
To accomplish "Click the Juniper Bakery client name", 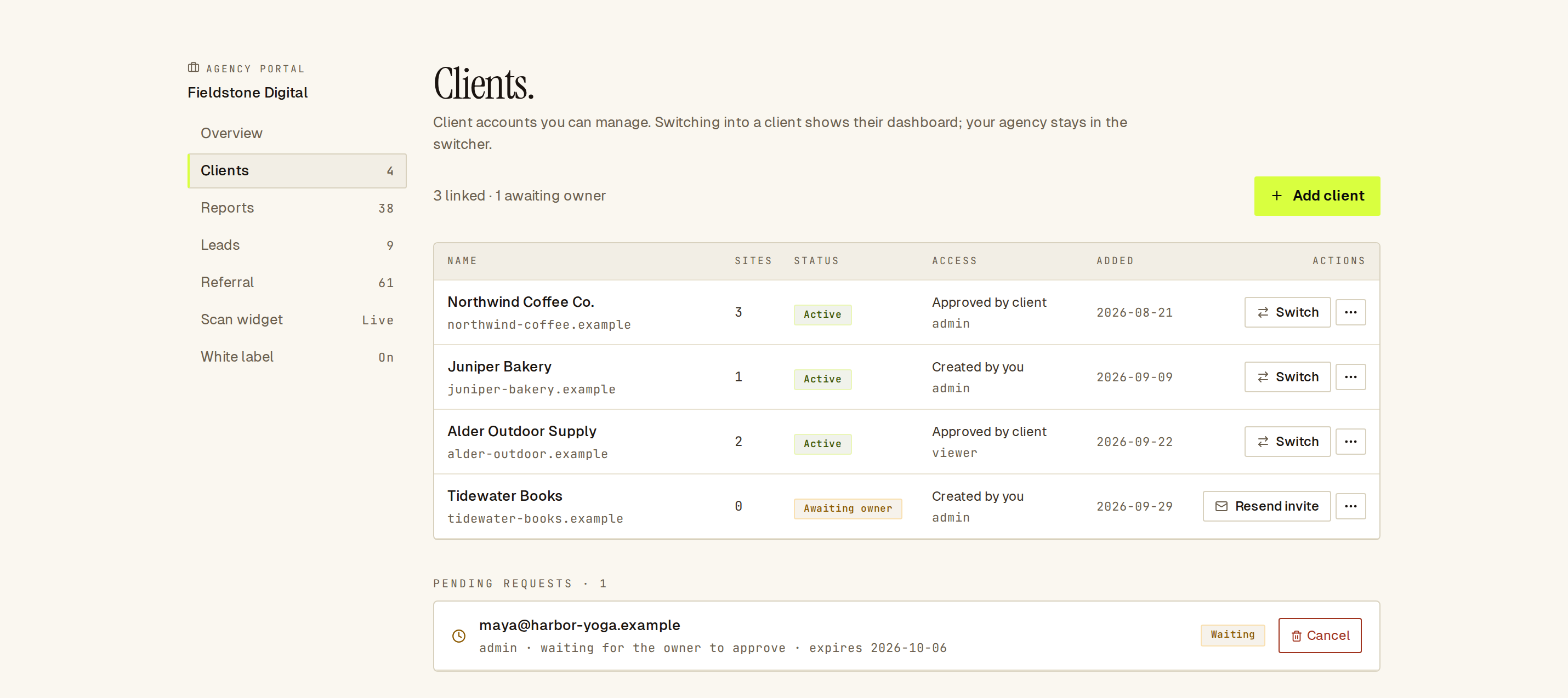I will pyautogui.click(x=499, y=367).
